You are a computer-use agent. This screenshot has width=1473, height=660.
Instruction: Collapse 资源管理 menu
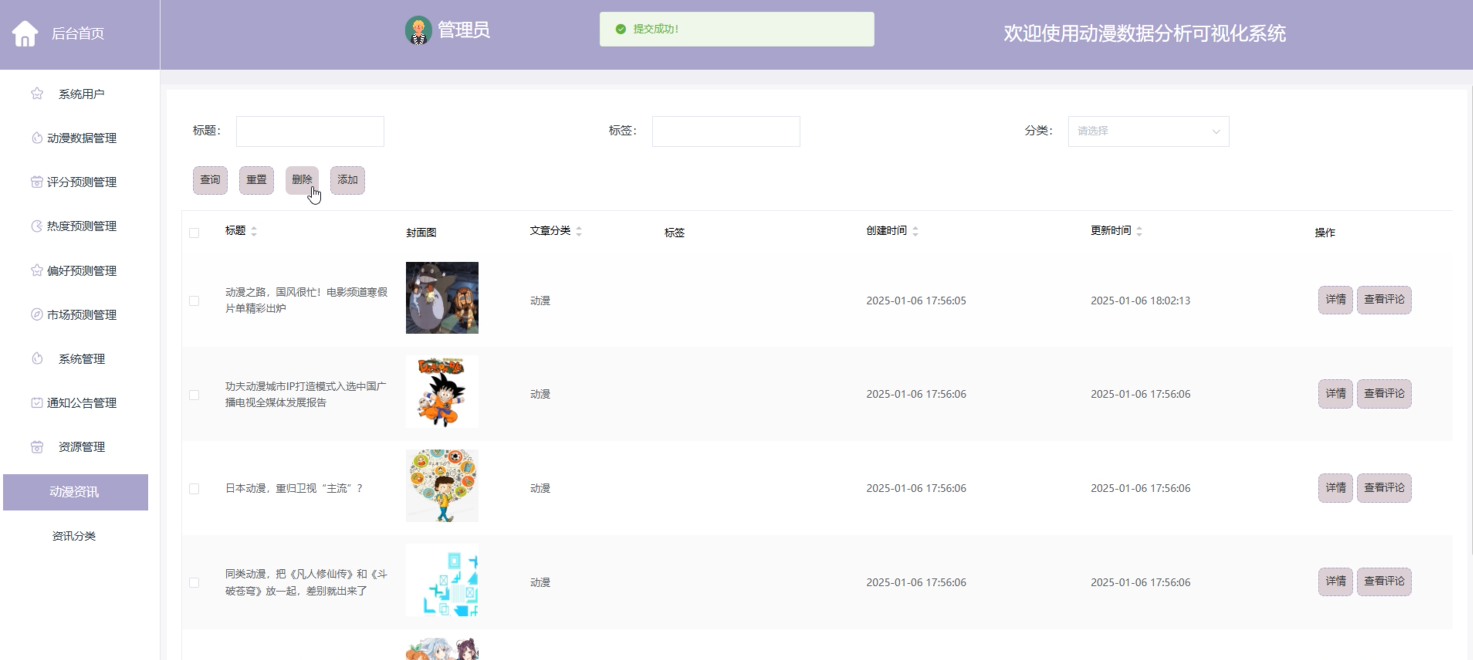click(x=80, y=447)
